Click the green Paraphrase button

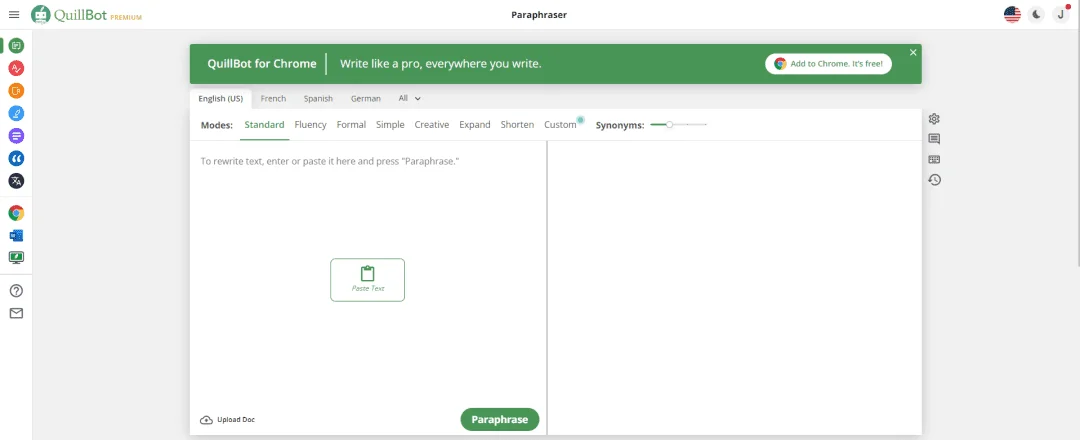(x=500, y=419)
